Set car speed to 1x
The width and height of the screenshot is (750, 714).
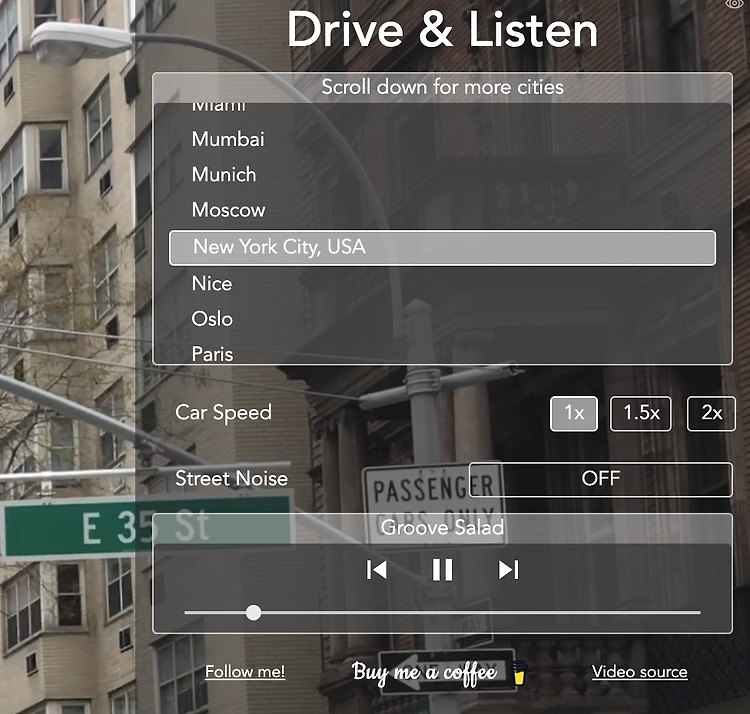(574, 413)
